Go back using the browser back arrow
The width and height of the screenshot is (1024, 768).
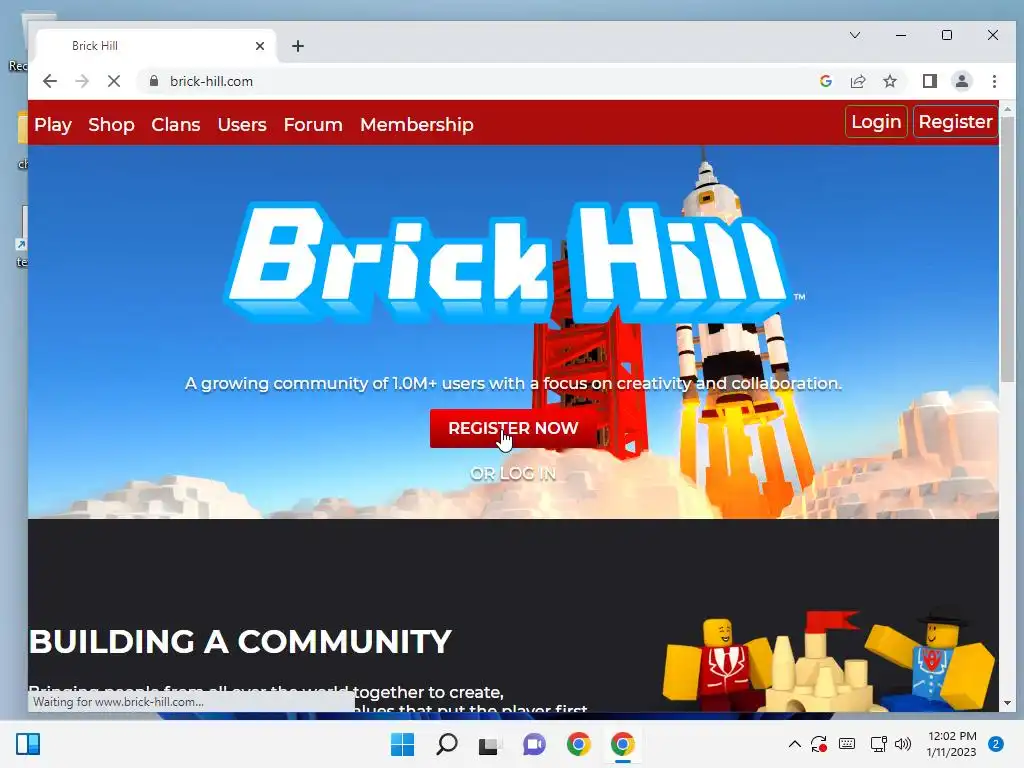click(50, 81)
